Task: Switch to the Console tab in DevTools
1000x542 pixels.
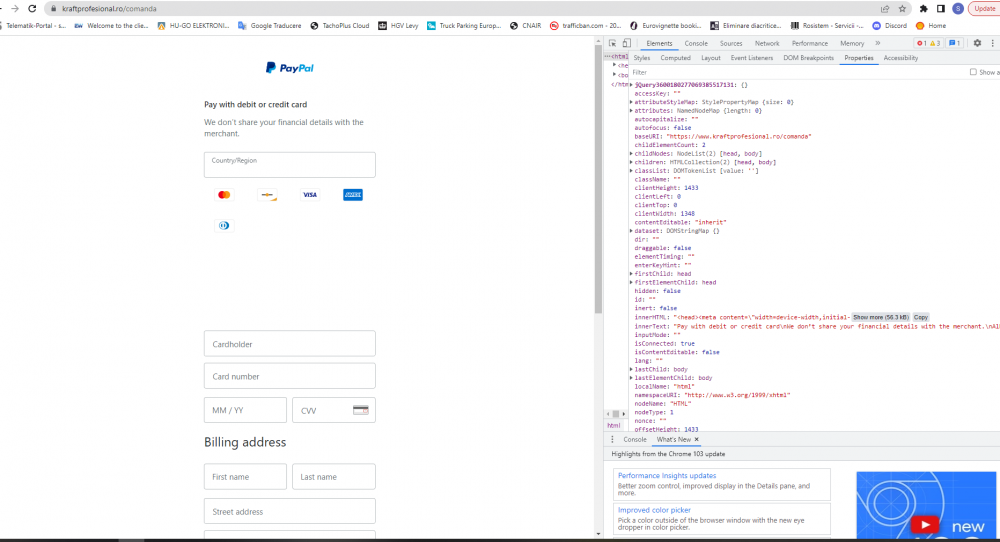Action: 696,43
